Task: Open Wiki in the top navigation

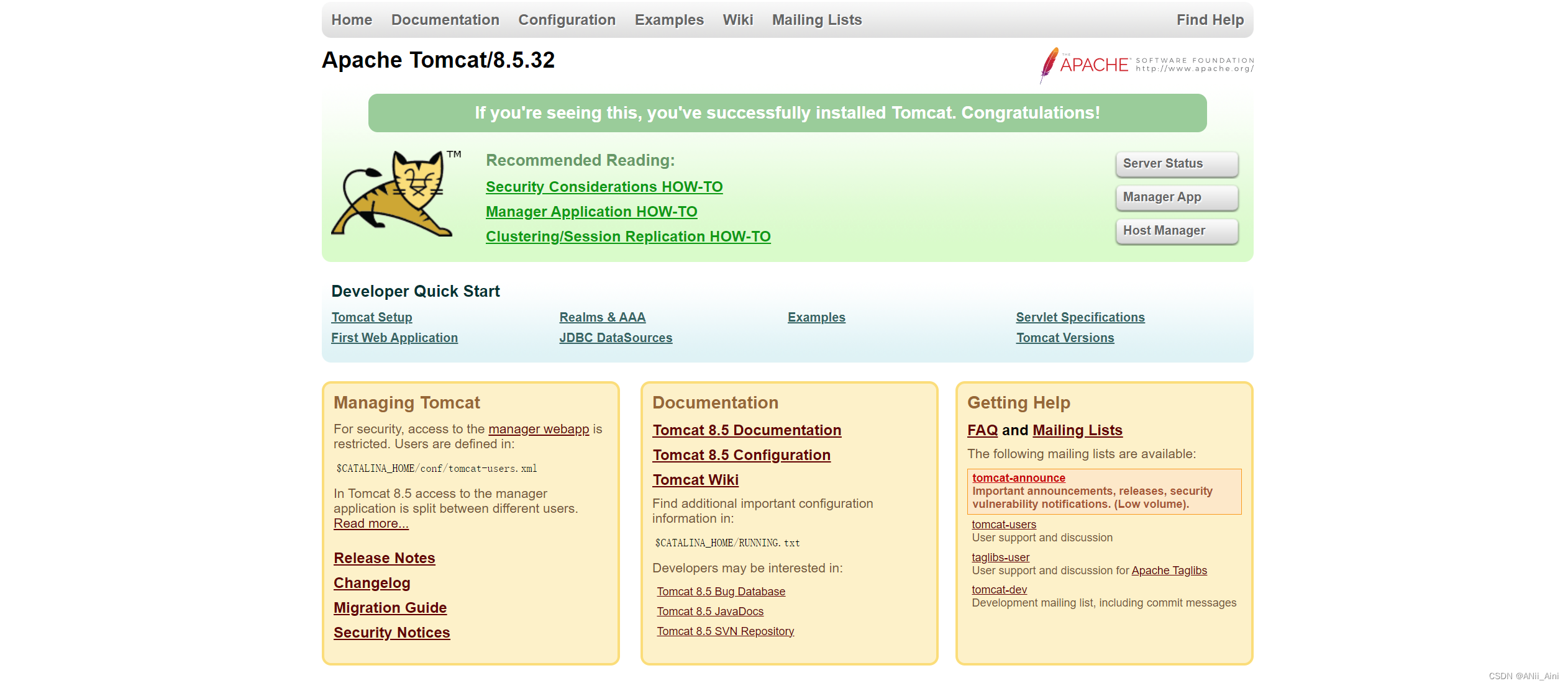Action: pyautogui.click(x=738, y=20)
